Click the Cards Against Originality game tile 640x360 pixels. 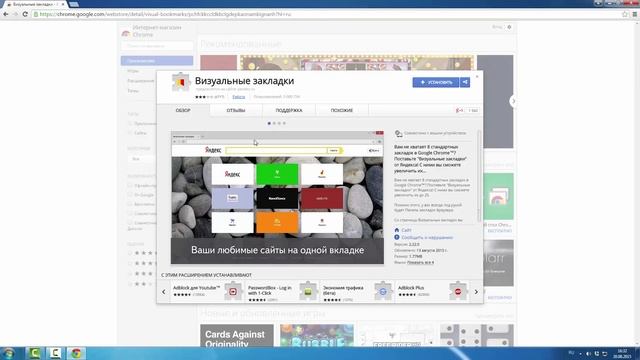237,336
